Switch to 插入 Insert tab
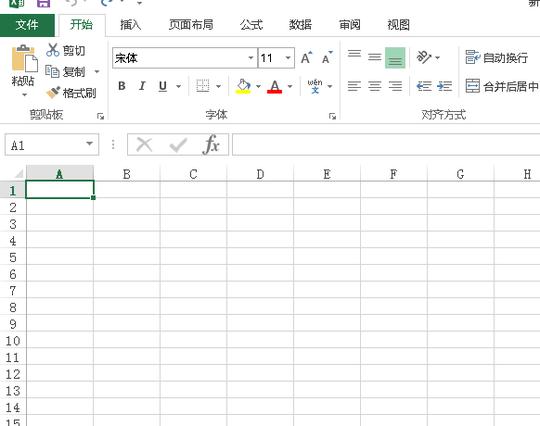Image resolution: width=540 pixels, height=426 pixels. click(131, 25)
